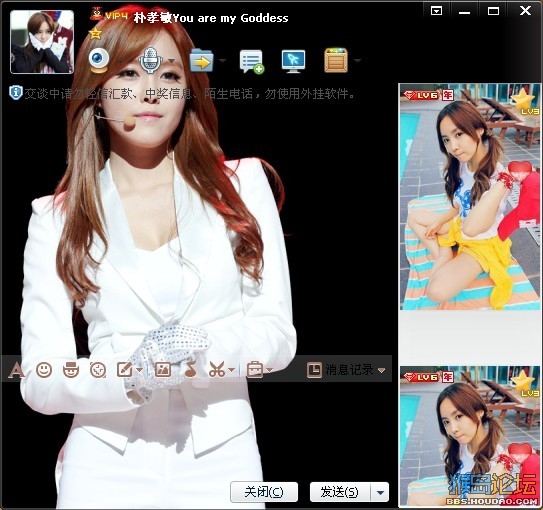Start a video call with webcam icon
The image size is (543, 510).
pyautogui.click(x=99, y=61)
